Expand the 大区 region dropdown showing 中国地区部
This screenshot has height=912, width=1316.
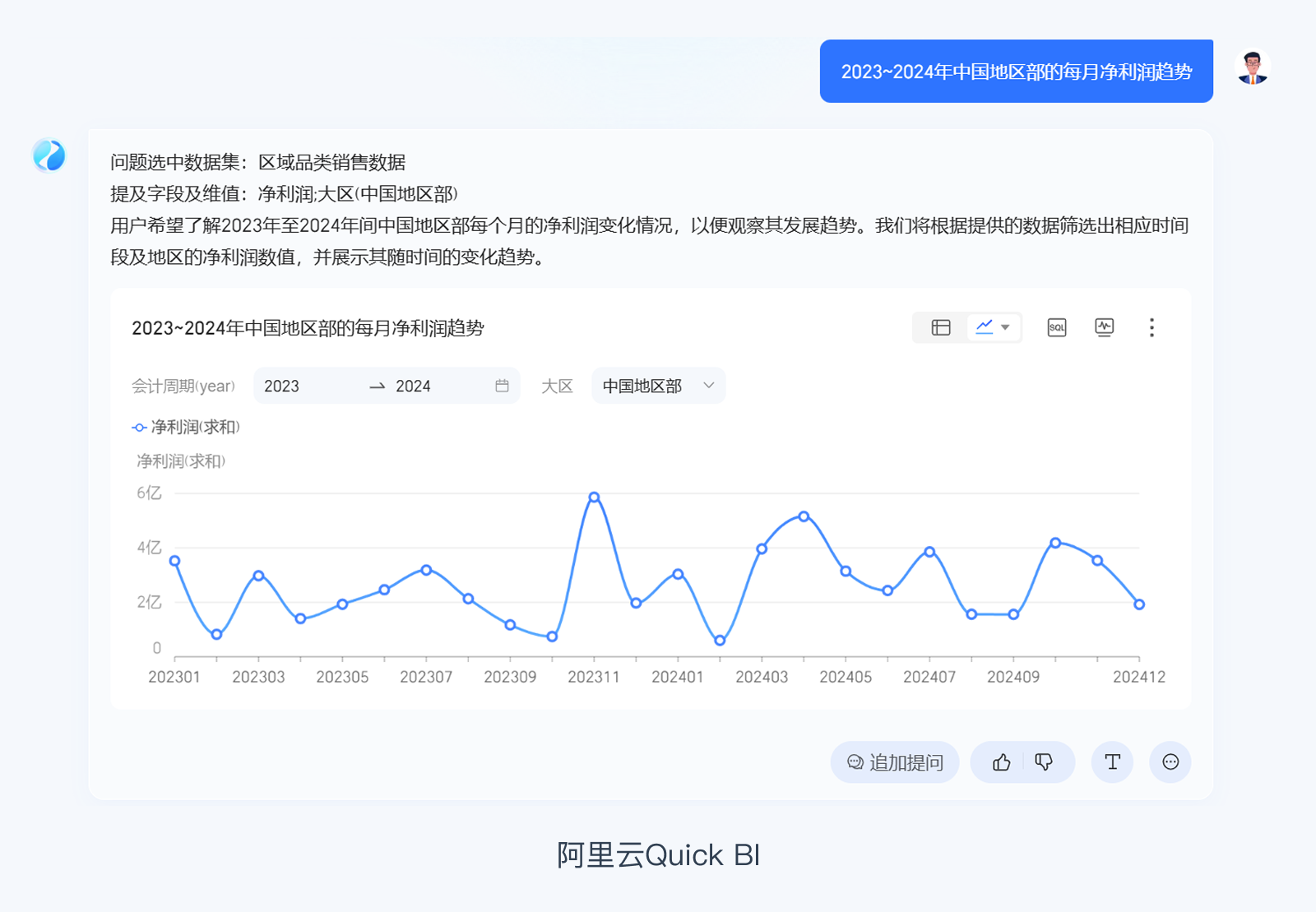pyautogui.click(x=657, y=386)
